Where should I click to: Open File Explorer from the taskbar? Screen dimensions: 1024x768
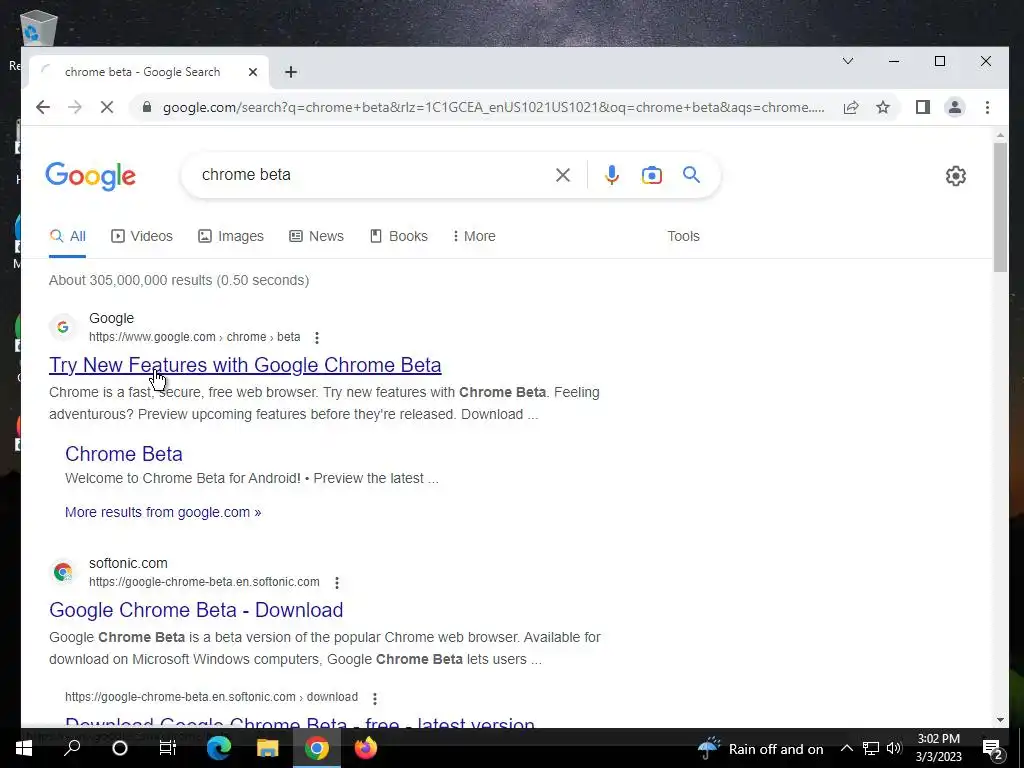[267, 748]
